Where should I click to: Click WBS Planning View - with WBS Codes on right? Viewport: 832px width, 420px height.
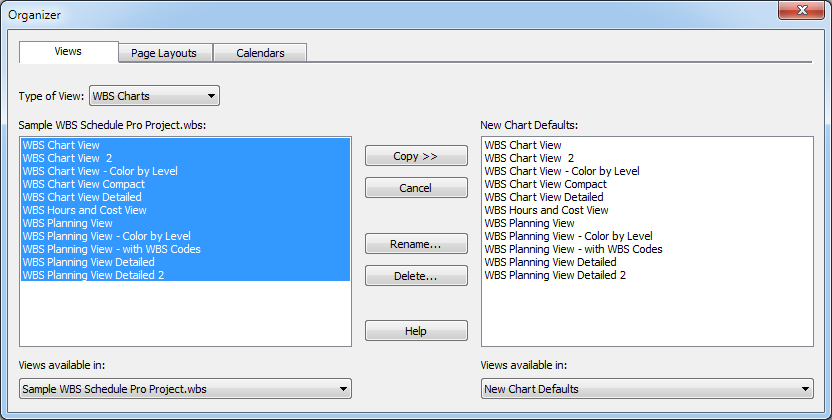click(x=572, y=249)
